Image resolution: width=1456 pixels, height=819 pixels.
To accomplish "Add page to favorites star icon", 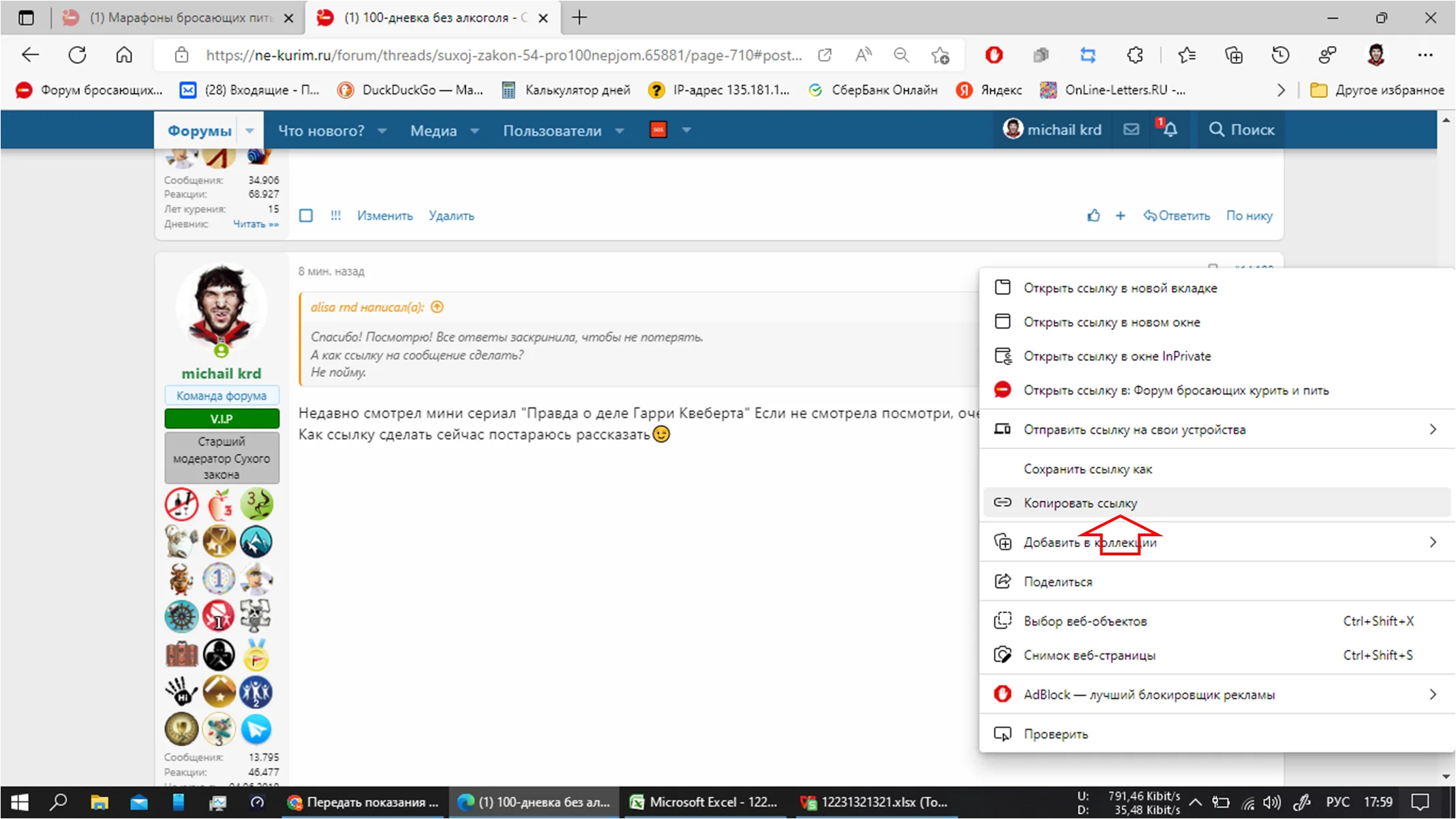I will coord(940,55).
